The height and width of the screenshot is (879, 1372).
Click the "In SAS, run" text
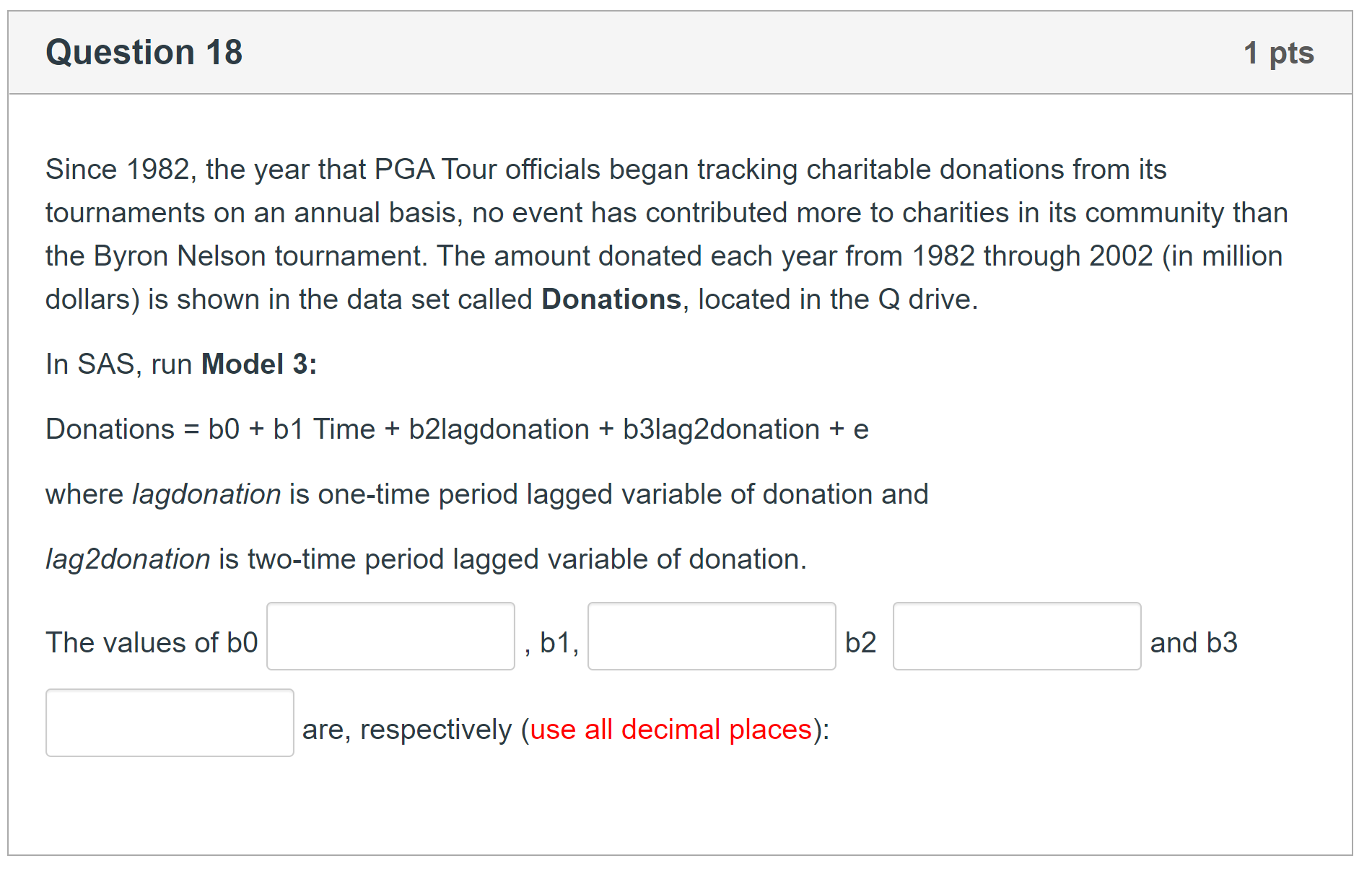(119, 364)
